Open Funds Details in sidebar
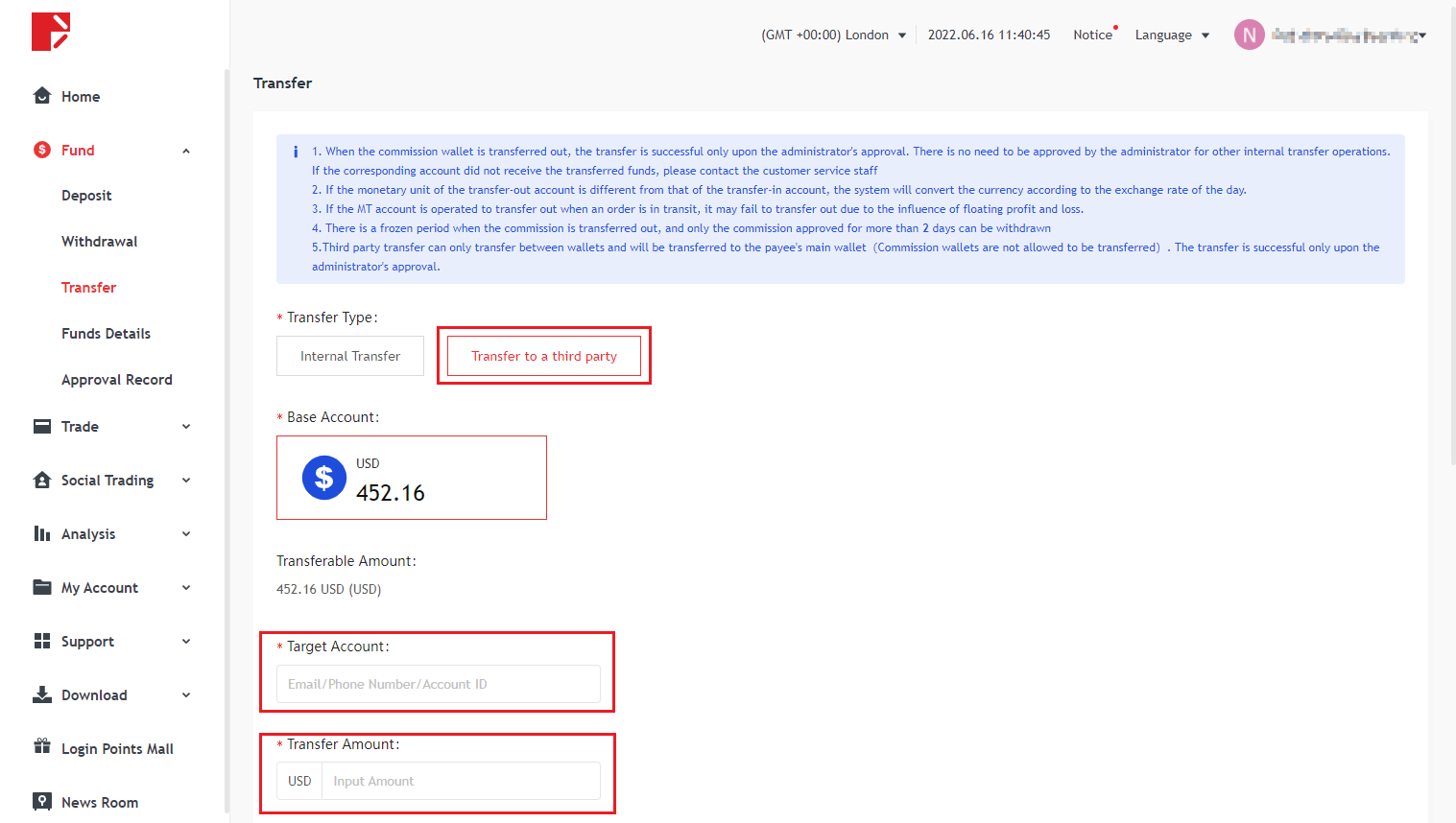The image size is (1456, 823). click(106, 334)
